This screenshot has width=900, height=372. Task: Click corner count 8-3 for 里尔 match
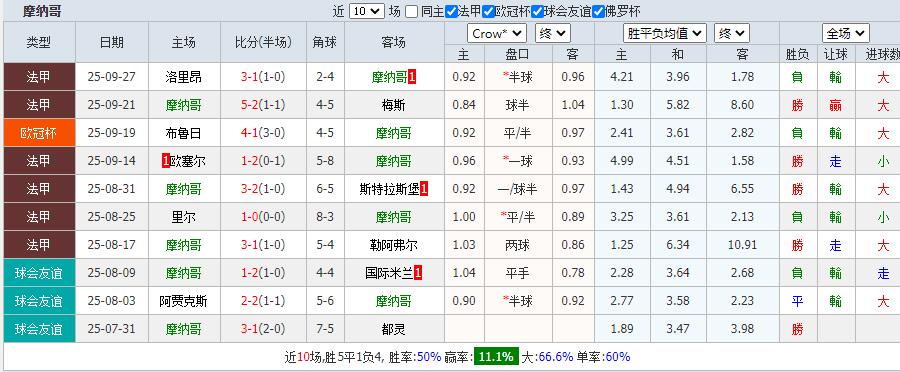325,217
